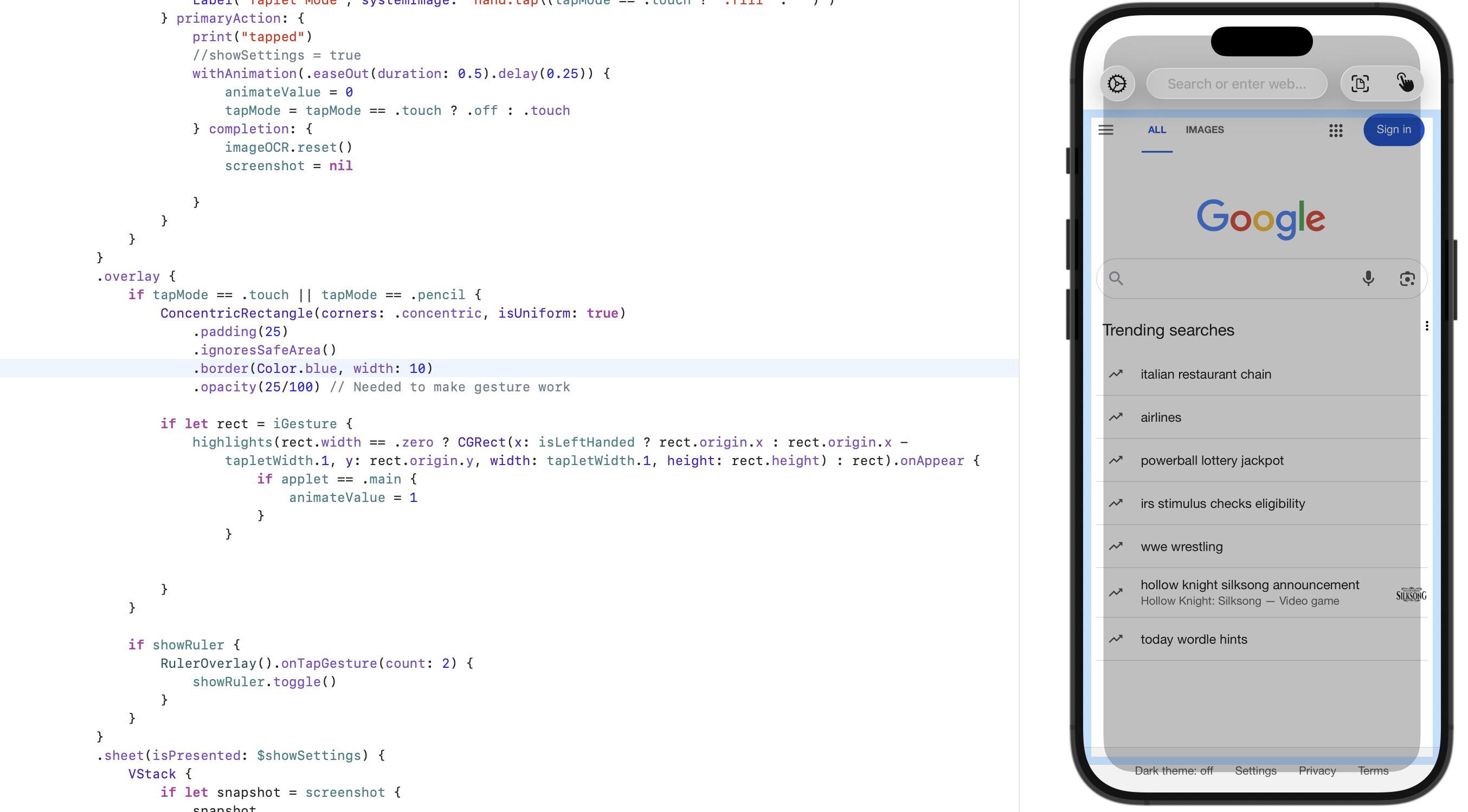Switch to the IMAGES tab
The height and width of the screenshot is (812, 1468).
click(1204, 130)
